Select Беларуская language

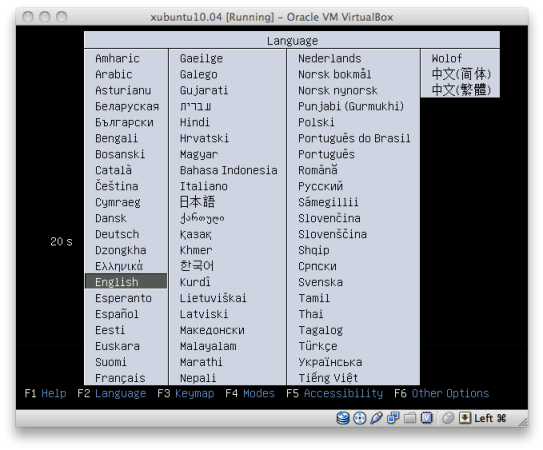127,106
